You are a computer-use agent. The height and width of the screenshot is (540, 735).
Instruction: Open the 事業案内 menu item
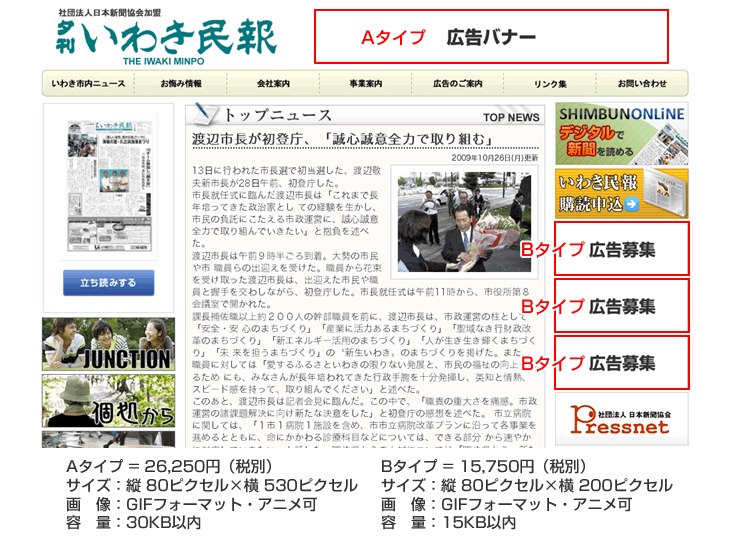click(366, 84)
